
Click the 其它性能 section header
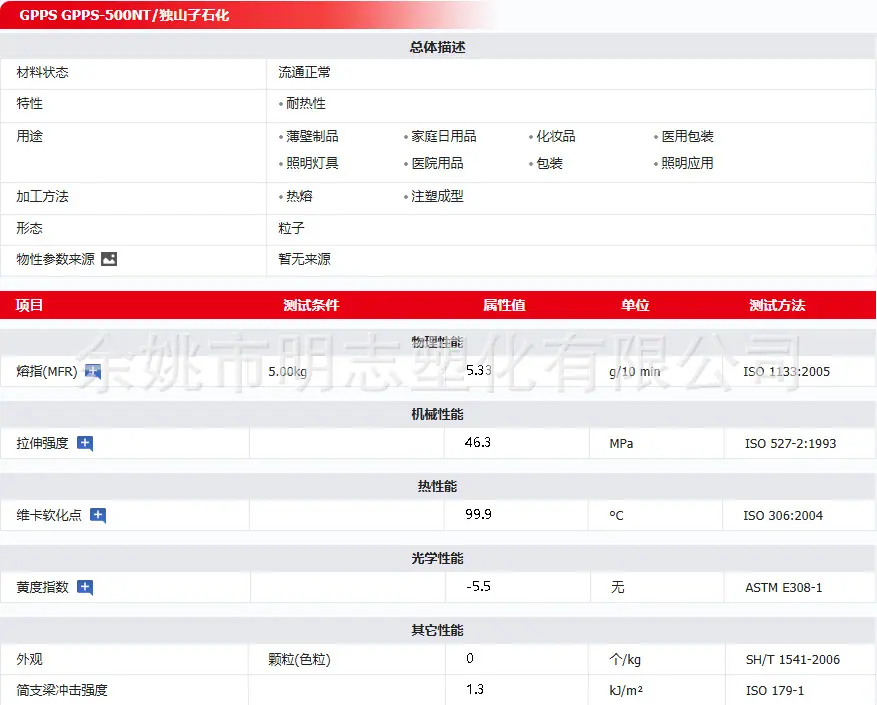tap(437, 631)
